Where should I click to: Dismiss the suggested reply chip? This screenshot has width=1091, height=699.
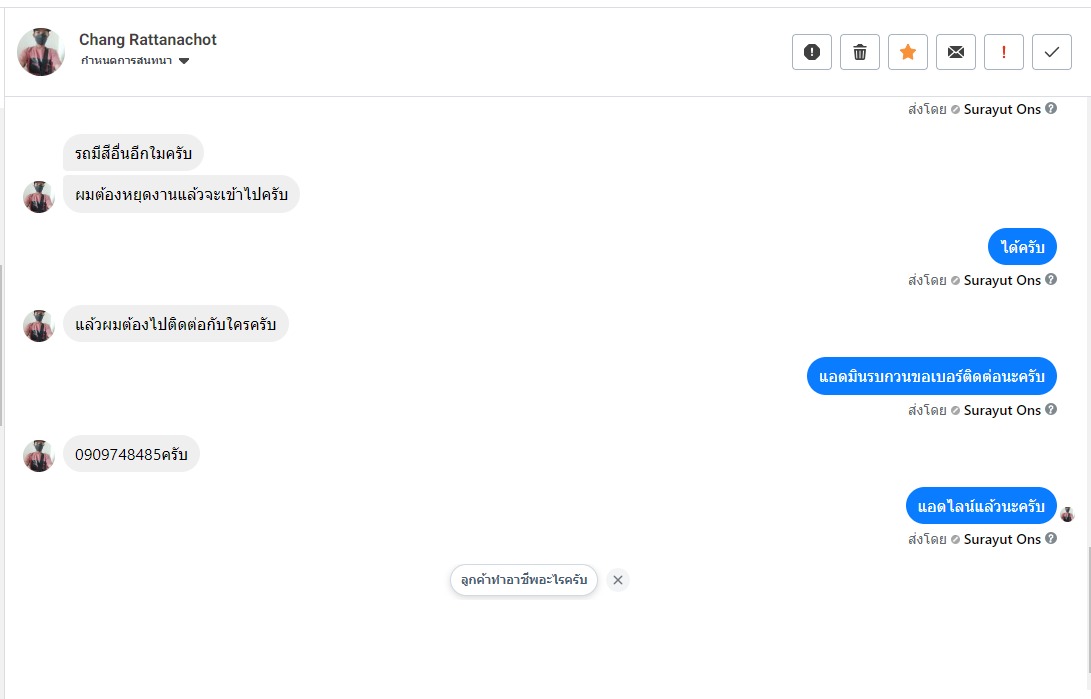618,580
